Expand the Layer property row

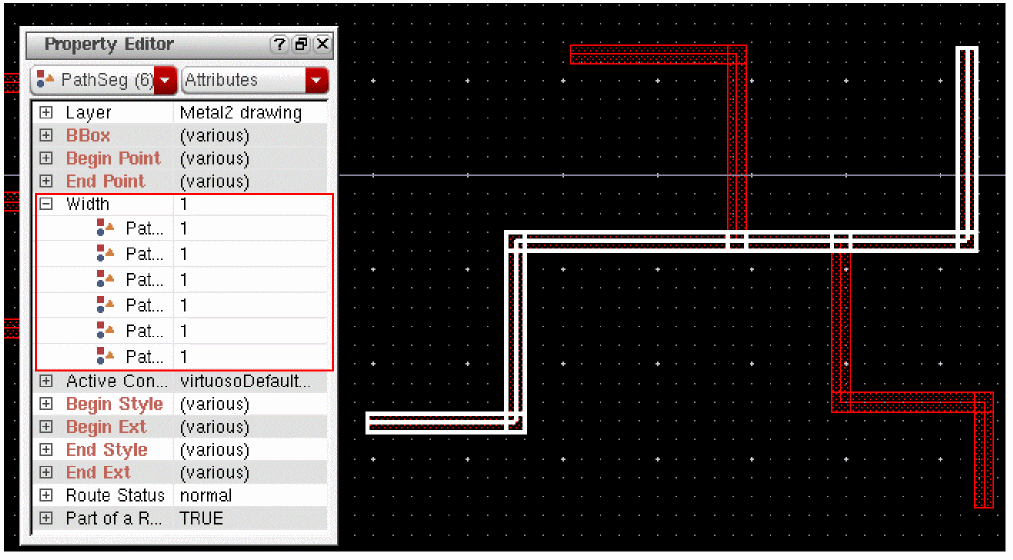(46, 112)
